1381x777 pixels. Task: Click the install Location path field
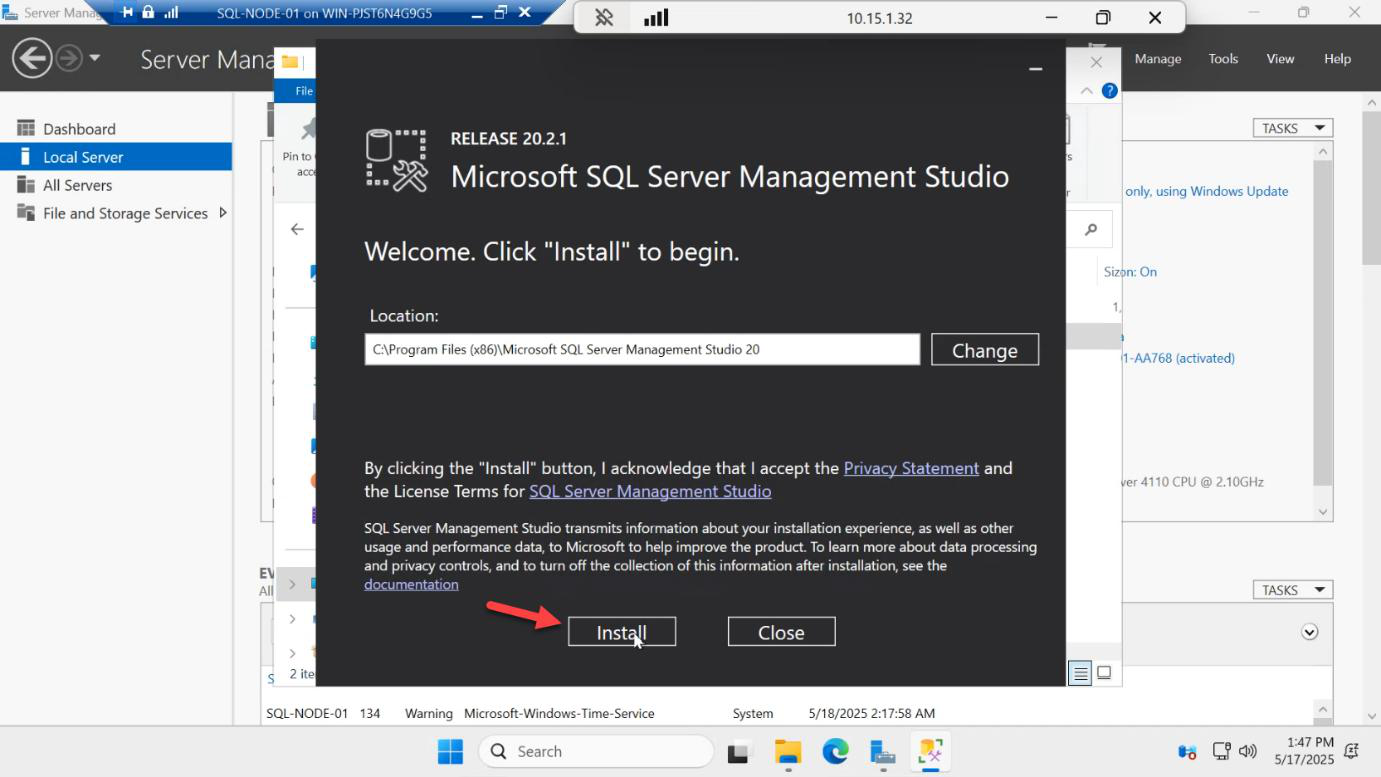pos(642,350)
